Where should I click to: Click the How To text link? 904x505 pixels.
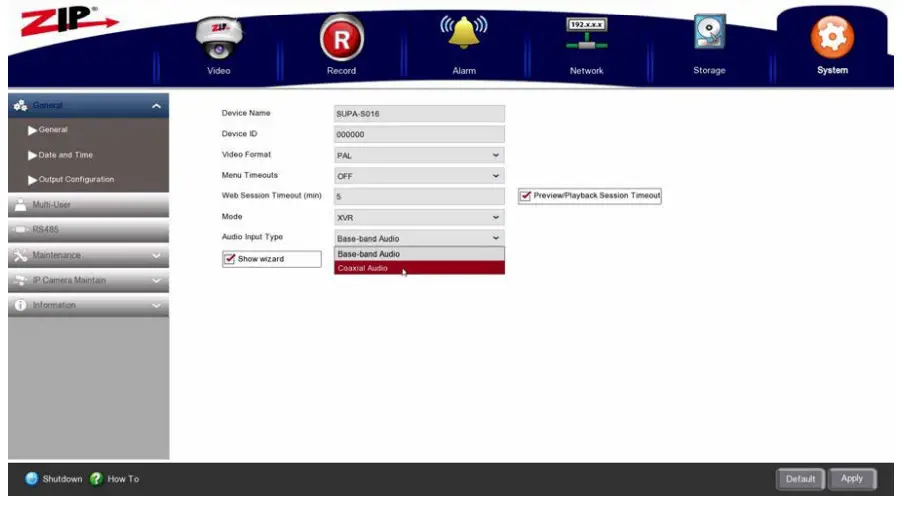(123, 479)
